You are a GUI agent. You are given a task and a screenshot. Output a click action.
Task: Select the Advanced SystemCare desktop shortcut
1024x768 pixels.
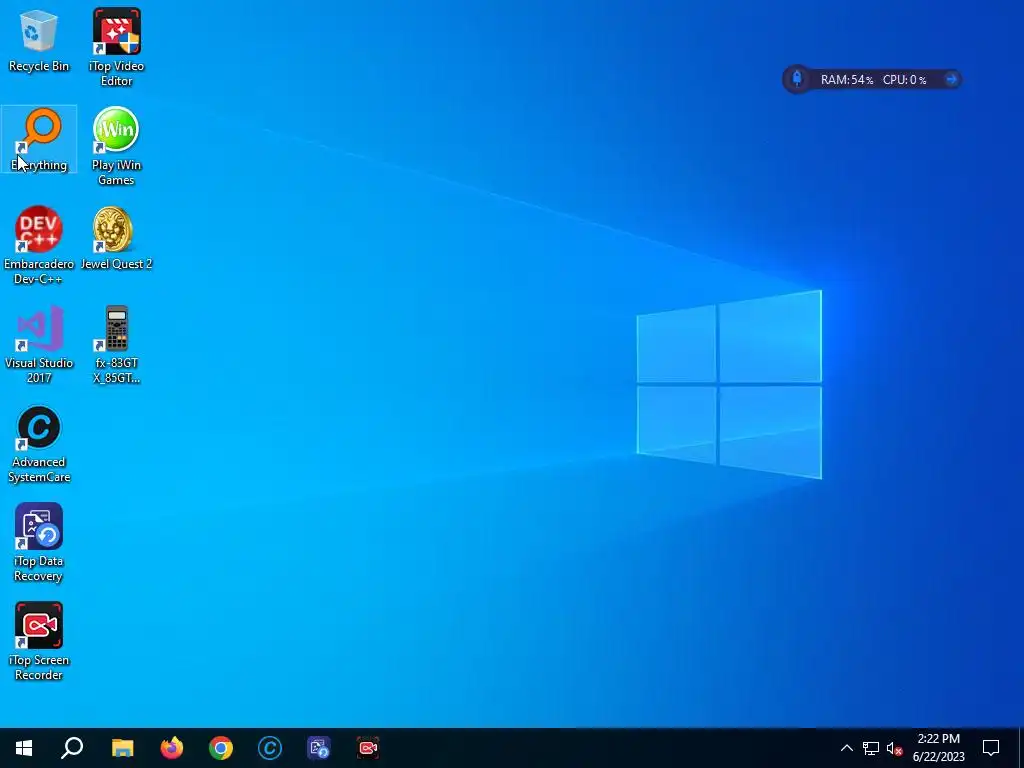click(x=39, y=443)
